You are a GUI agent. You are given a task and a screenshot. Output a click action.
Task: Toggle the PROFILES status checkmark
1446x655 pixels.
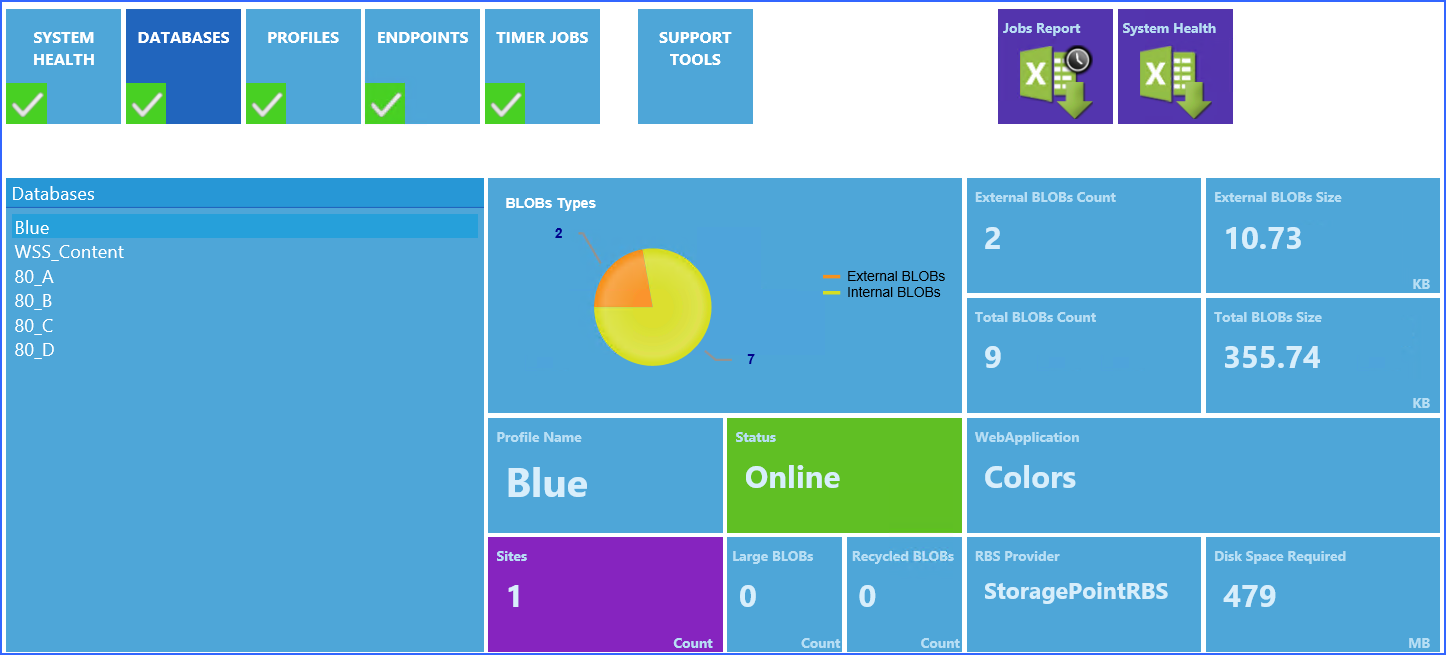click(265, 103)
